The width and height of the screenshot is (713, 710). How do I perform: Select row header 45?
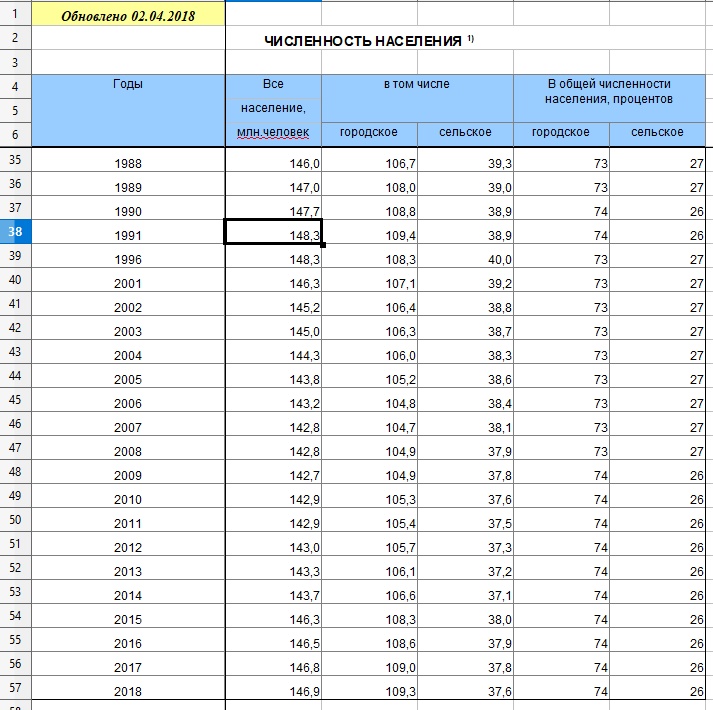pos(15,400)
